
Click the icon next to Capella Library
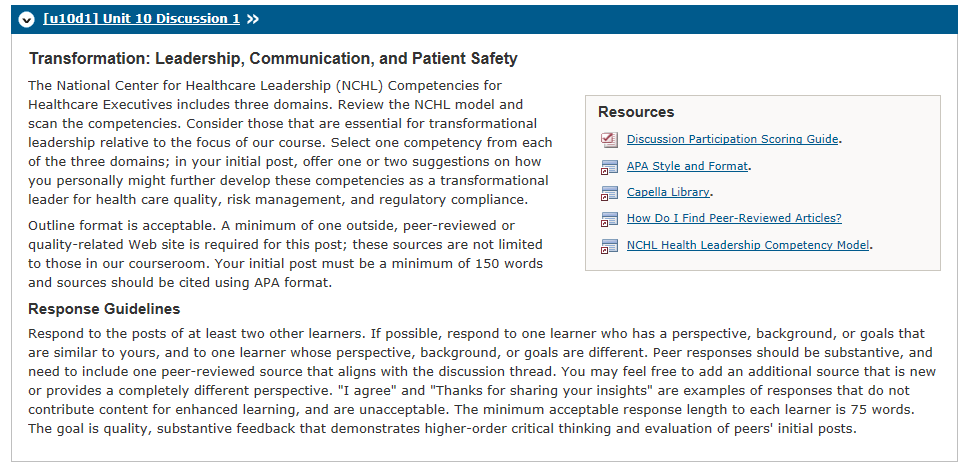[x=609, y=193]
